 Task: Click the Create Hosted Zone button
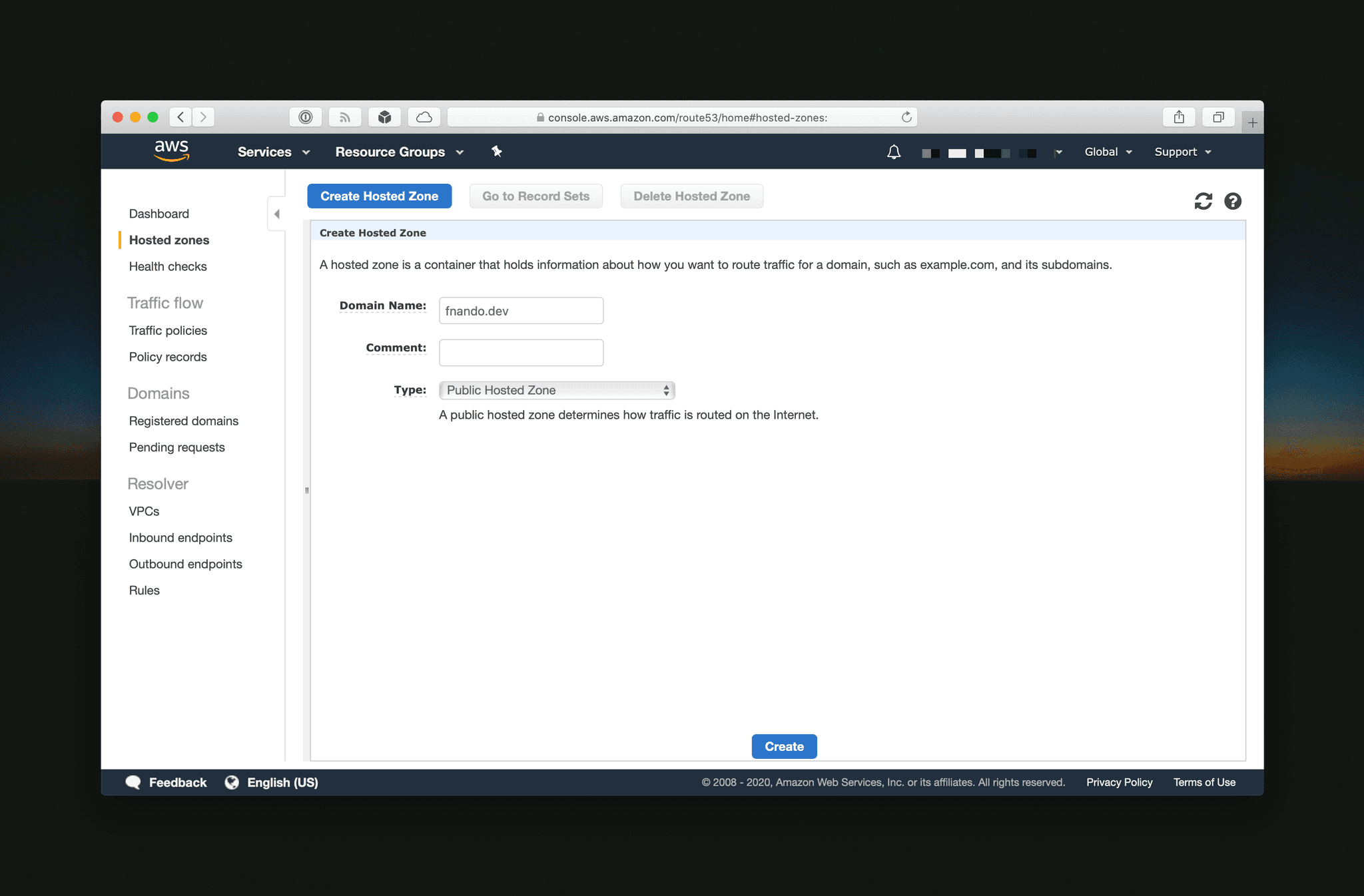[379, 196]
